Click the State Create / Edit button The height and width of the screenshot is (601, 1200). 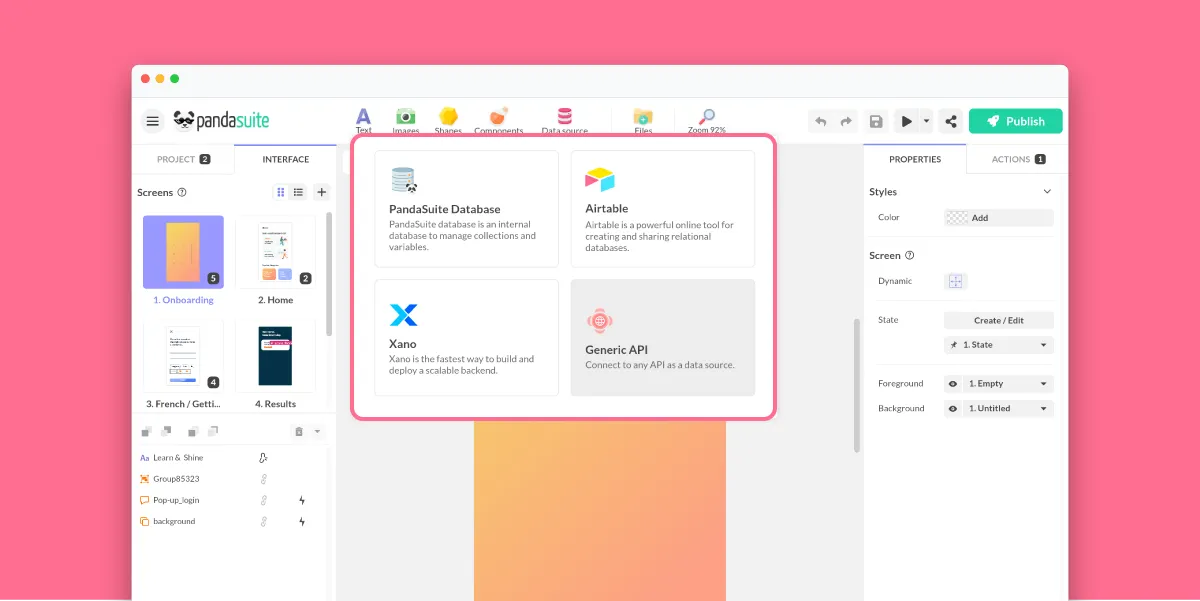point(998,320)
